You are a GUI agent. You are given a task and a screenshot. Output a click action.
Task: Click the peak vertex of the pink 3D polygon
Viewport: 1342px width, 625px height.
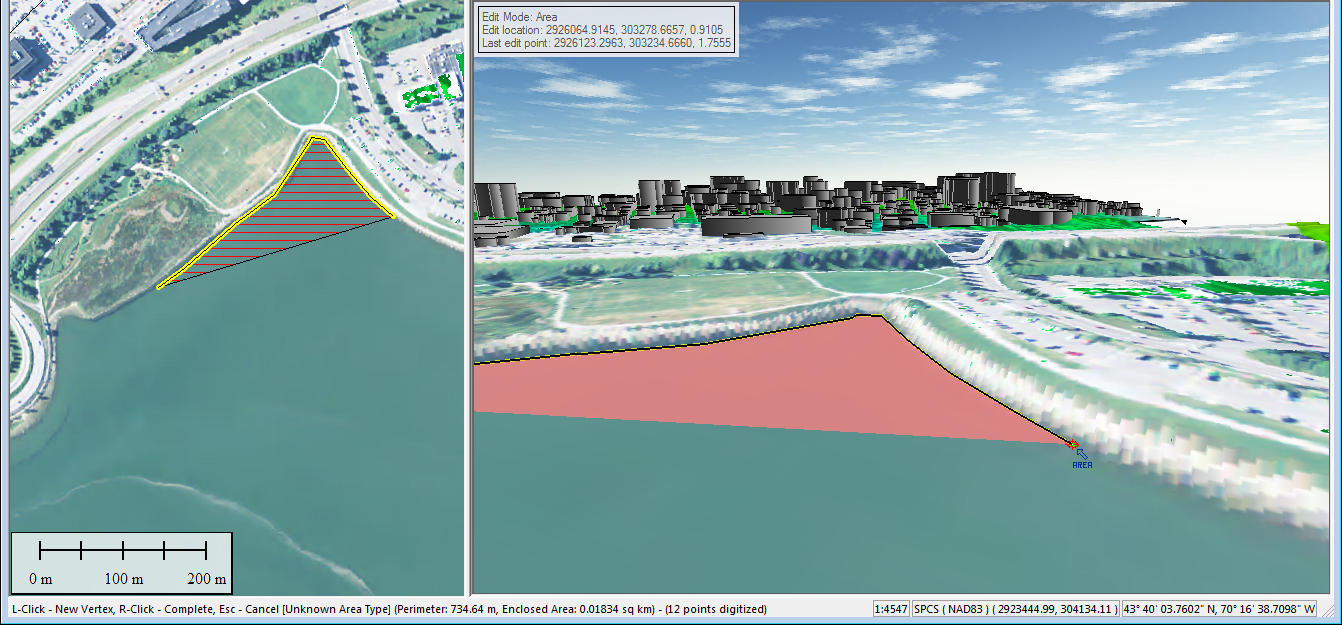pos(879,316)
